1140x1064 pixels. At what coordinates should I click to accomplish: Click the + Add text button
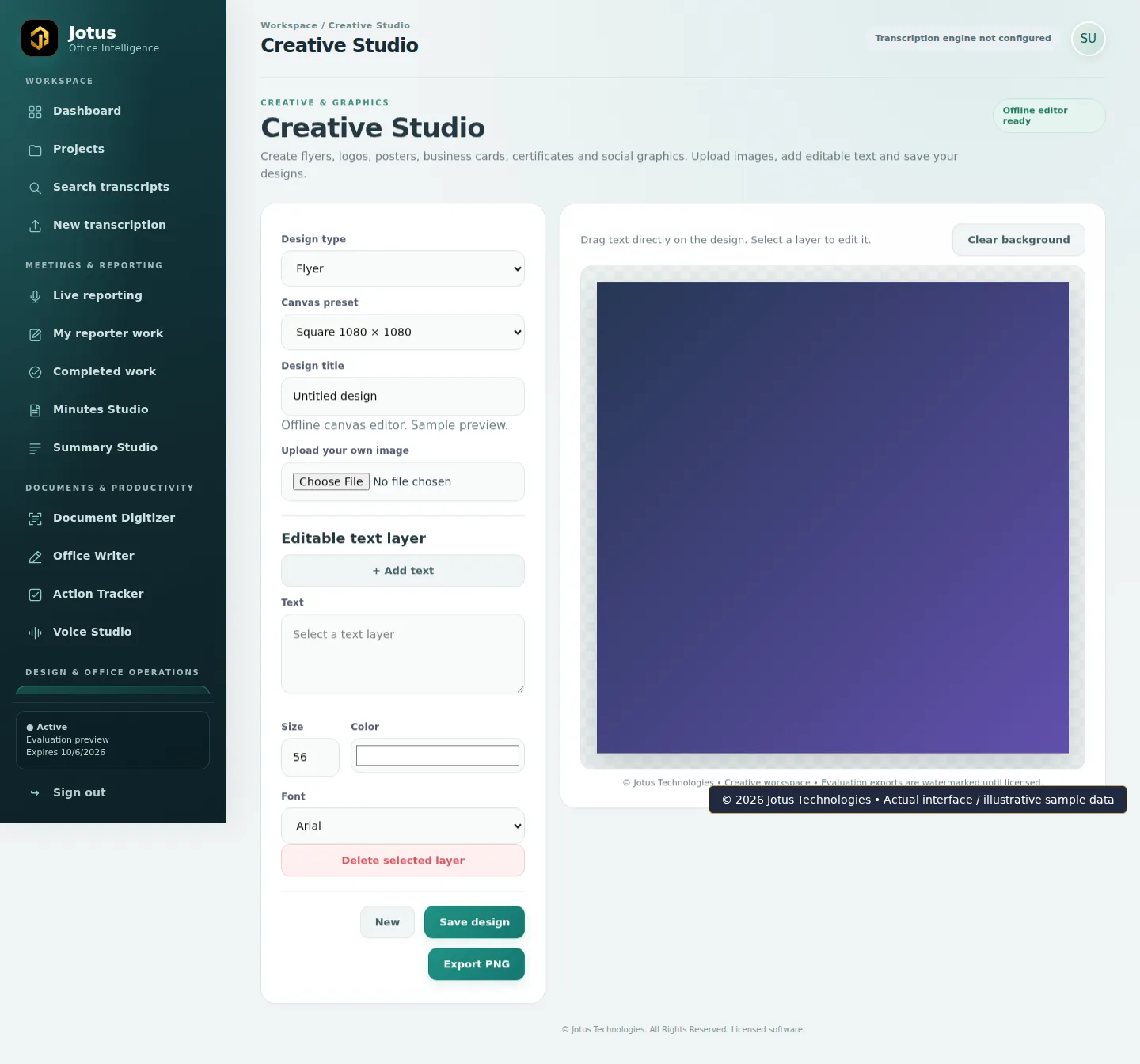click(403, 571)
